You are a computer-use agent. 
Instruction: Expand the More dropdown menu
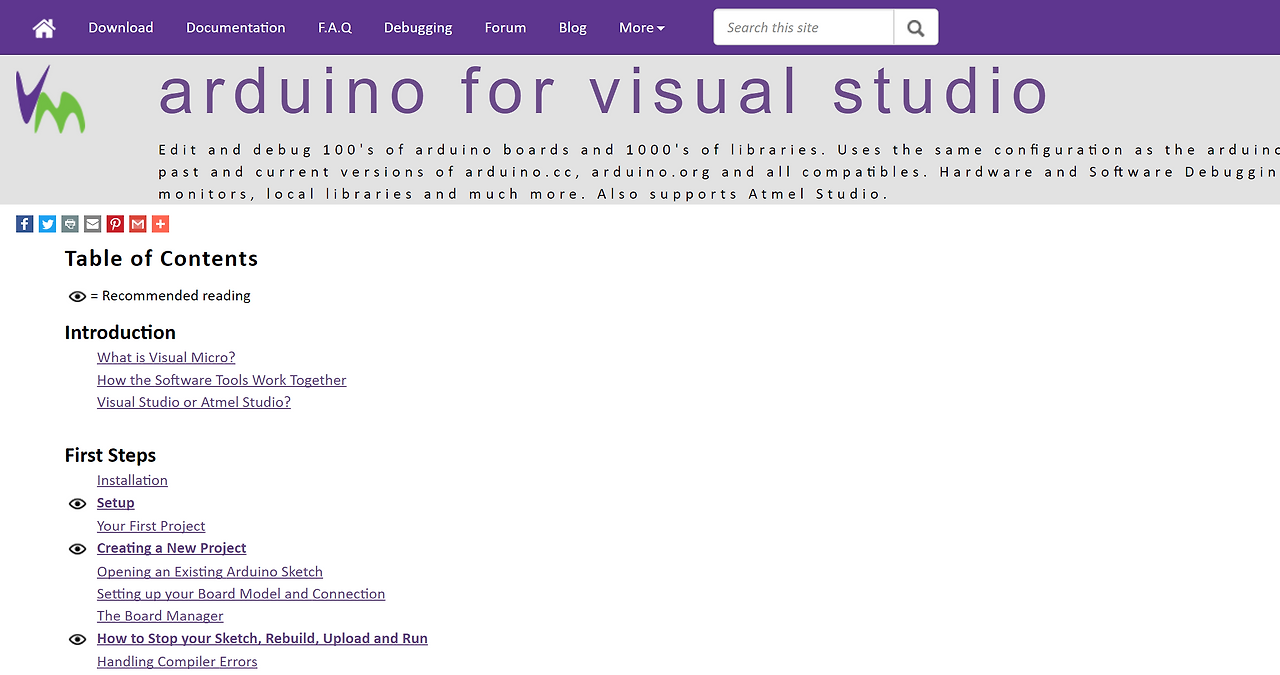(x=641, y=28)
